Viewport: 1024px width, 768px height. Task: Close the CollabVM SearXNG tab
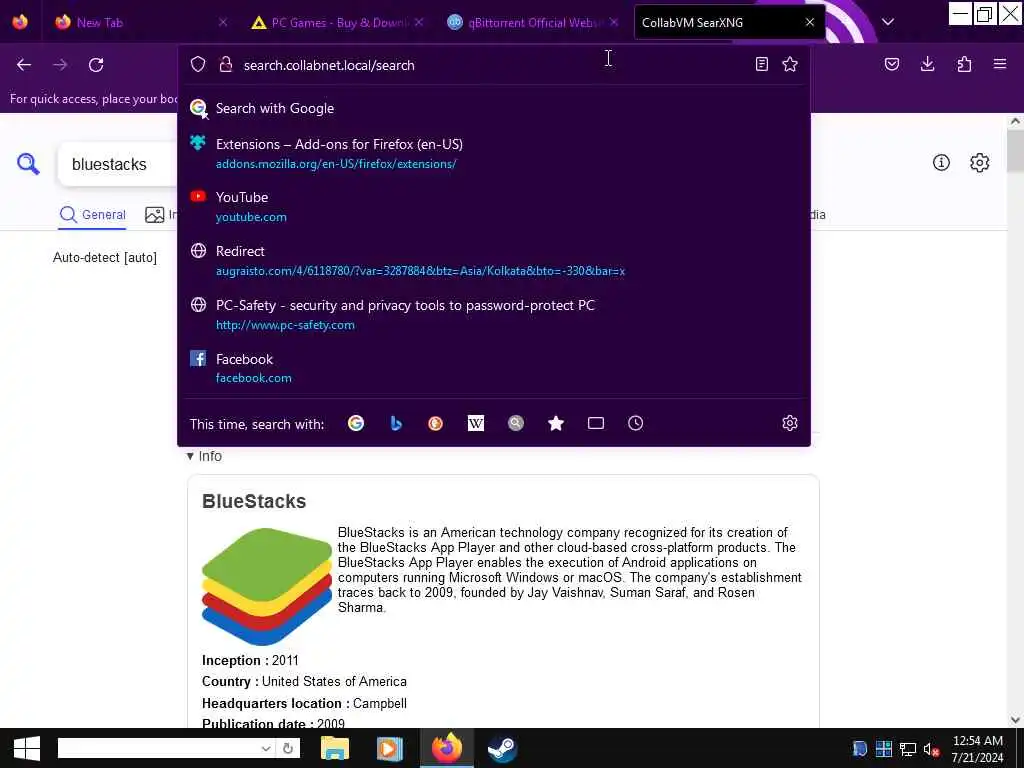[x=810, y=22]
